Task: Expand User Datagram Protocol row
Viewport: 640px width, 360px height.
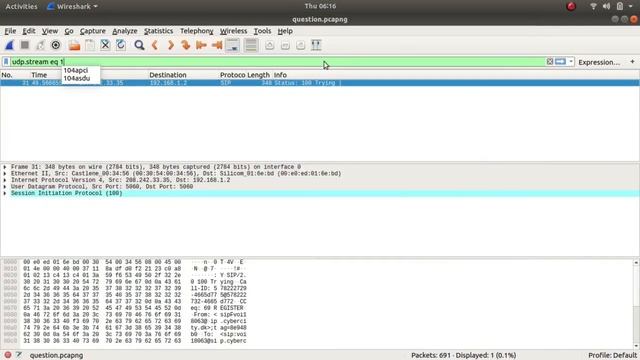Action: click(x=5, y=187)
